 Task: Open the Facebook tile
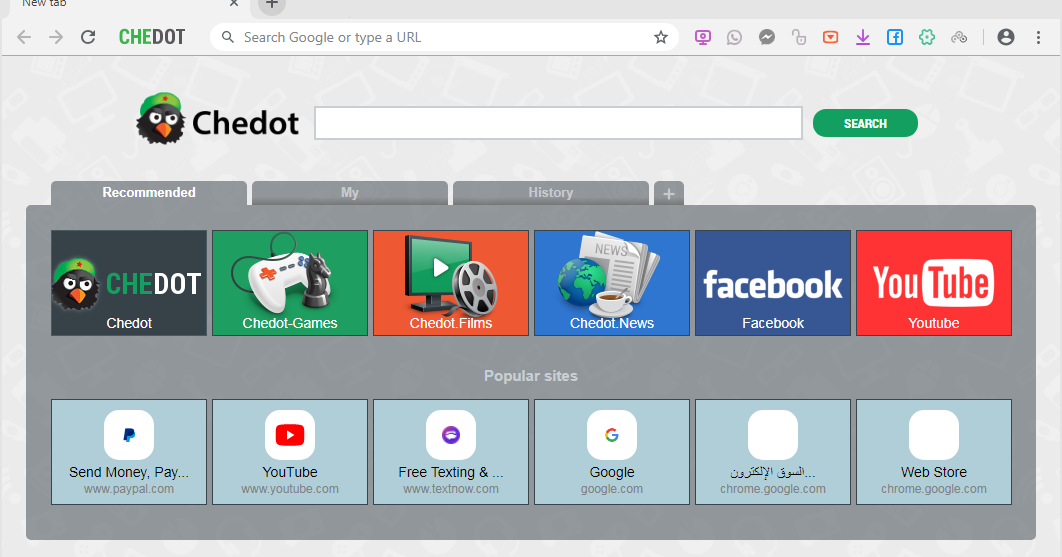[773, 283]
